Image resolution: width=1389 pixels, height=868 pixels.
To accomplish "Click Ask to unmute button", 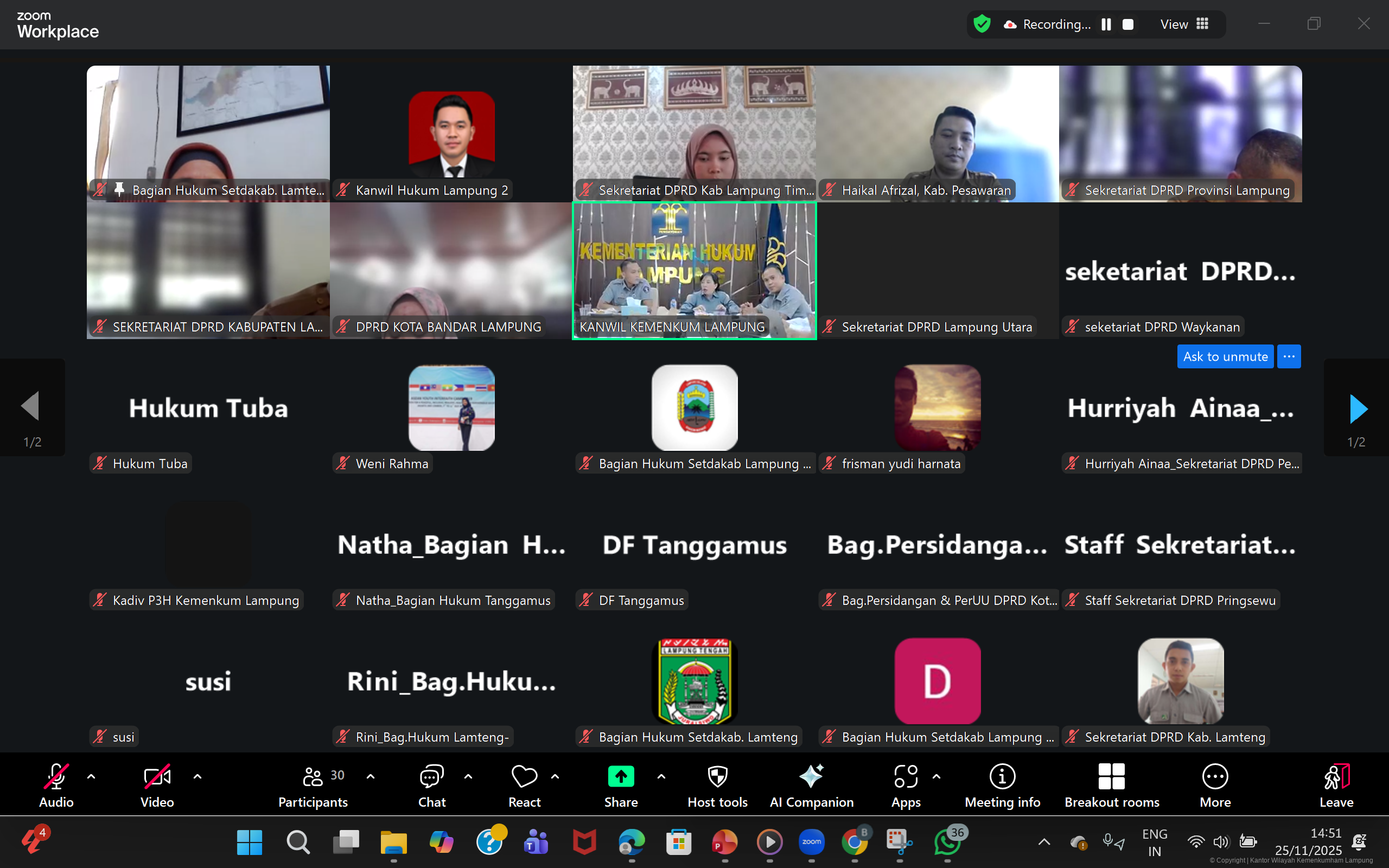I will (x=1226, y=356).
